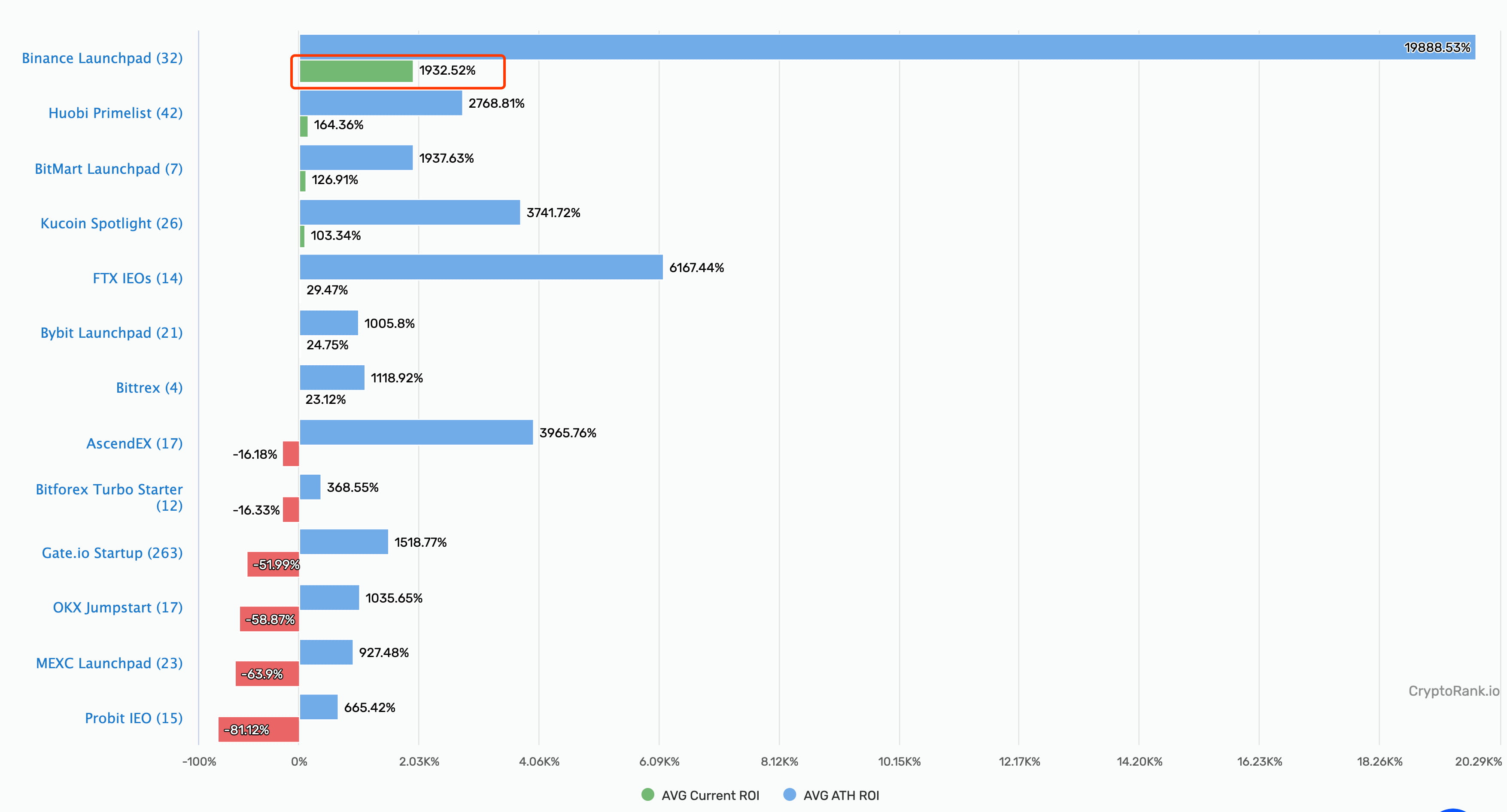Click the 2768.81% value label
This screenshot has height=812, width=1507.
(496, 103)
